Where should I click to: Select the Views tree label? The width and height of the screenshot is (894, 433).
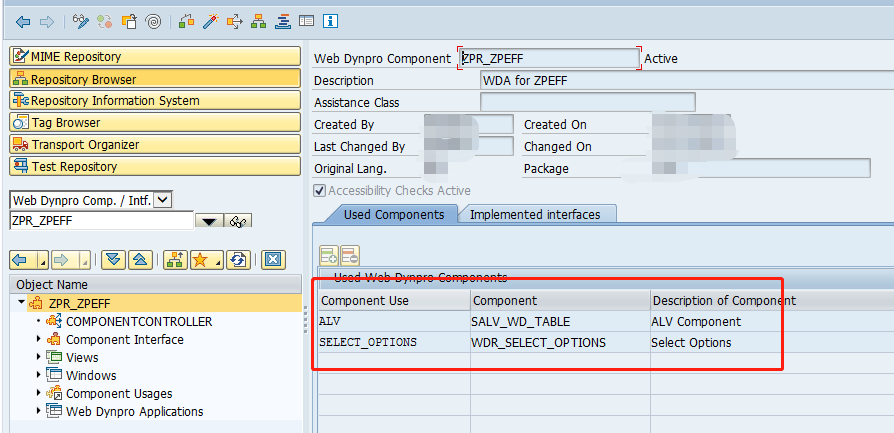[x=82, y=358]
